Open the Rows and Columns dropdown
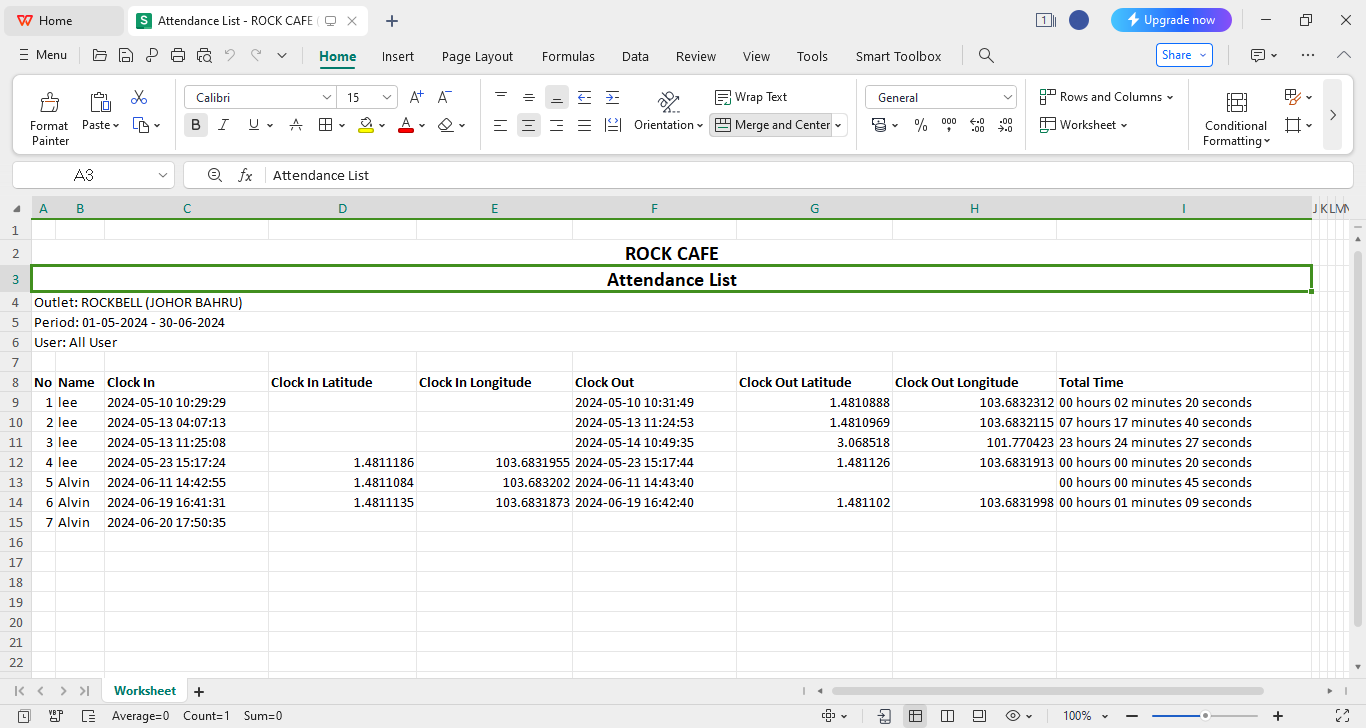1366x728 pixels. 1107,97
